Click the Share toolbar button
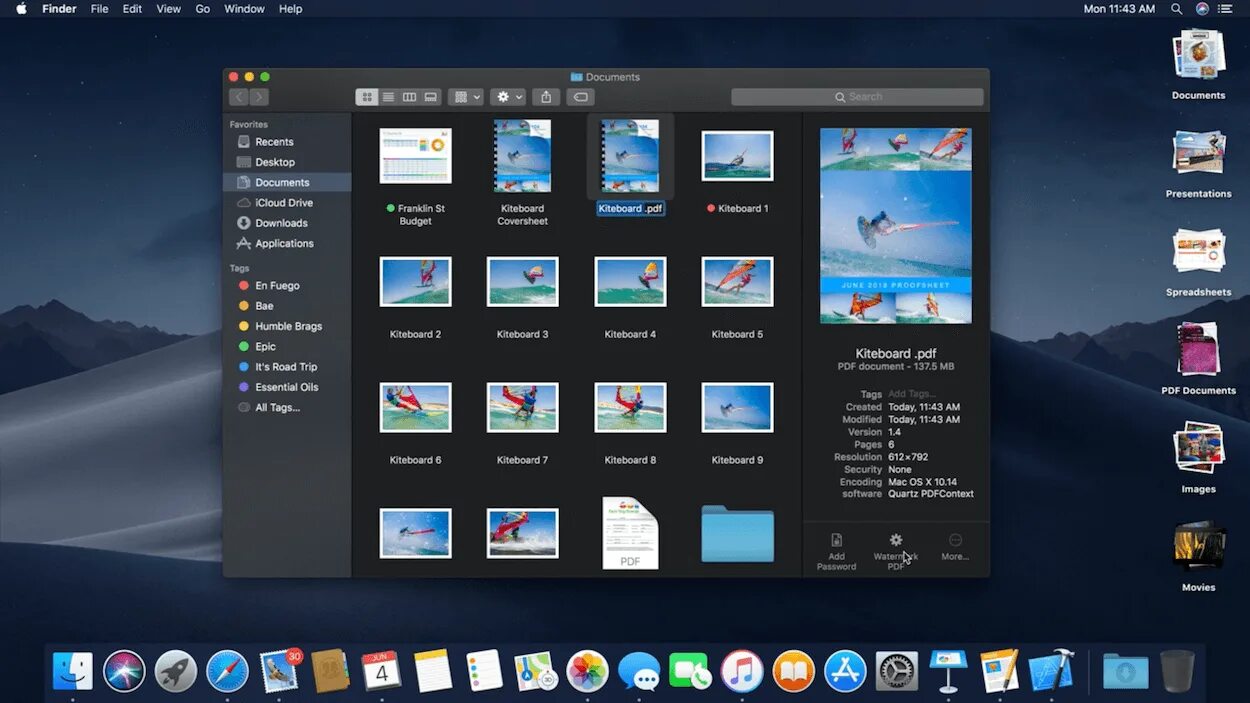 point(546,97)
